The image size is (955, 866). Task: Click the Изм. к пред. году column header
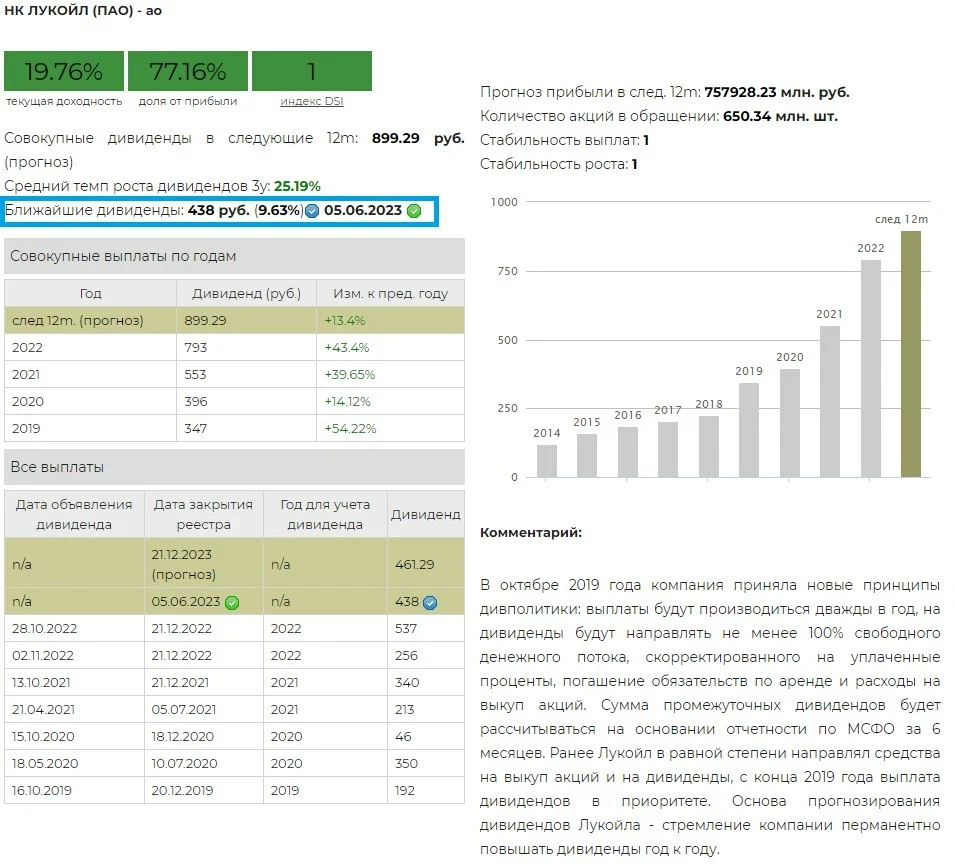(390, 294)
